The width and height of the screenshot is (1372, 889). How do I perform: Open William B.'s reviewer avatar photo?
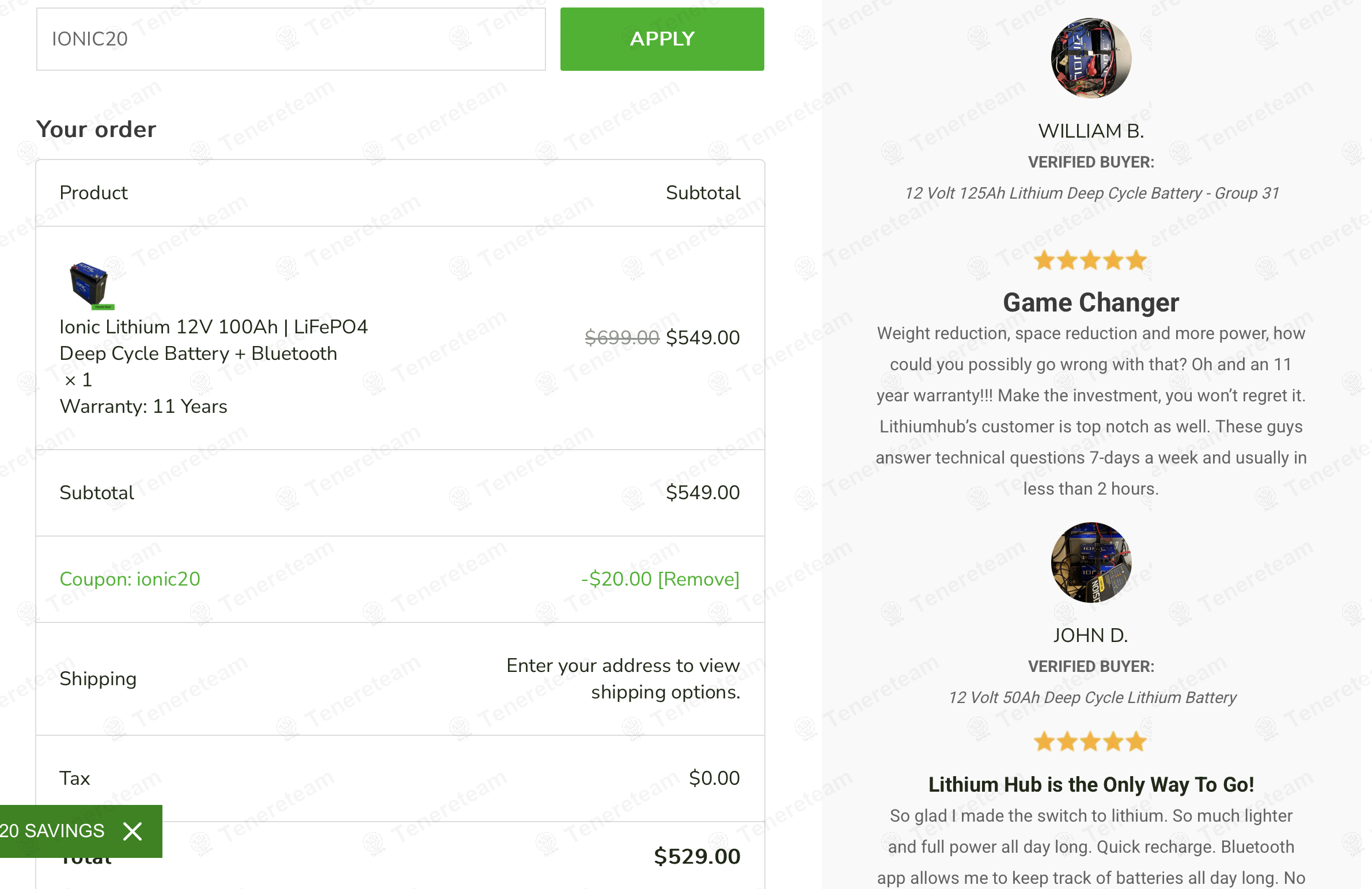pos(1090,59)
